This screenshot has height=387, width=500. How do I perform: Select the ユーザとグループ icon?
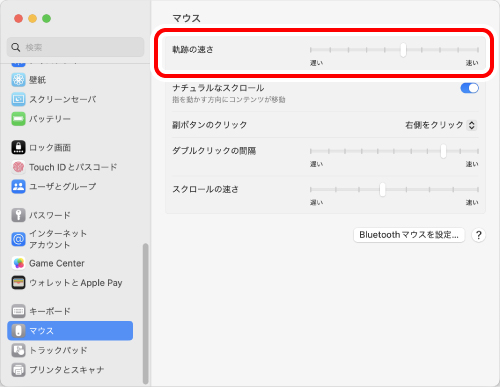coord(18,186)
